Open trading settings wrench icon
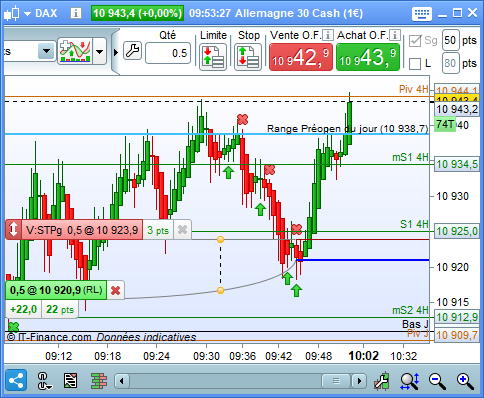 tap(132, 51)
